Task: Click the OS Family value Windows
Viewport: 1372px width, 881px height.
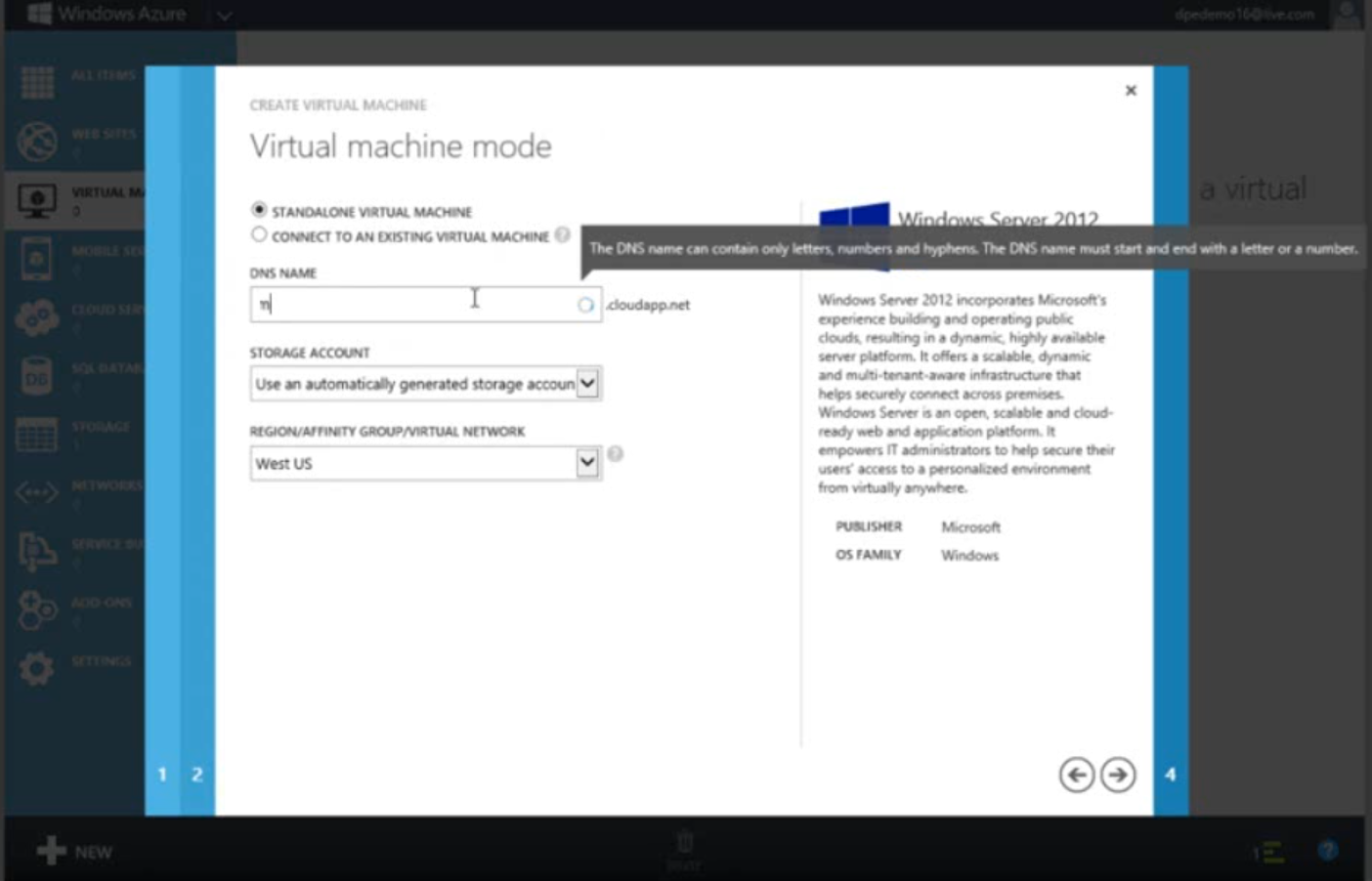Action: pyautogui.click(x=969, y=555)
